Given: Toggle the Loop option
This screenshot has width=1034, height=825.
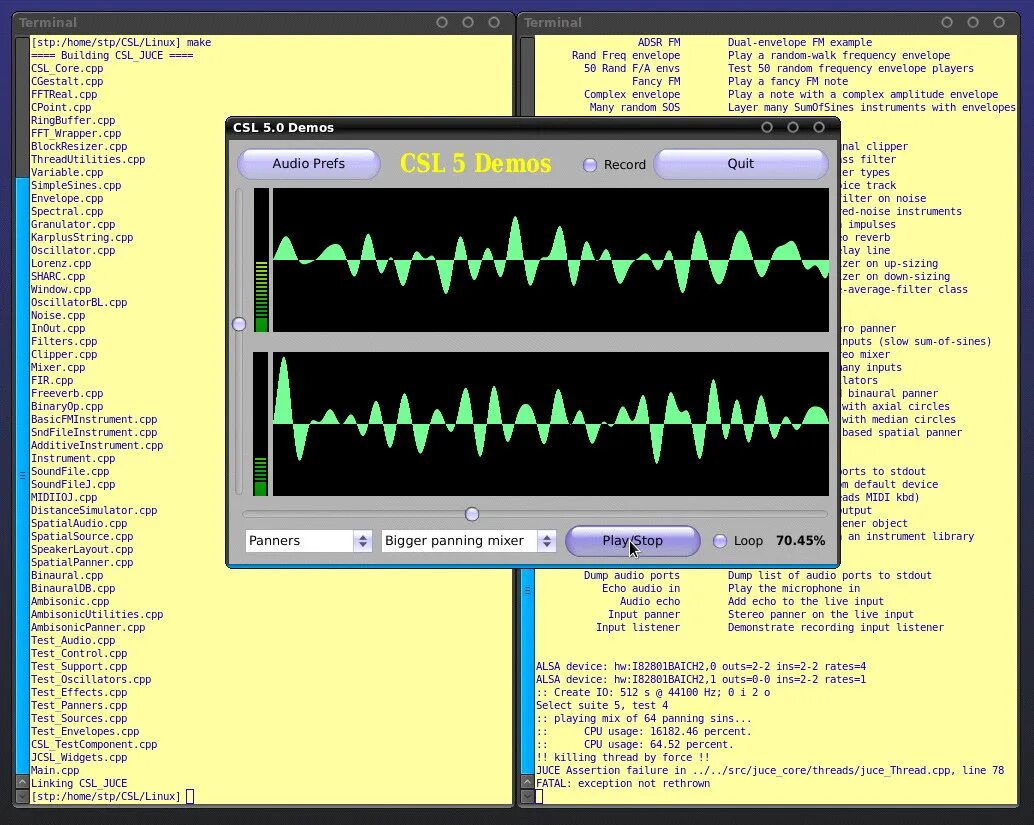Looking at the screenshot, I should pos(739,541).
